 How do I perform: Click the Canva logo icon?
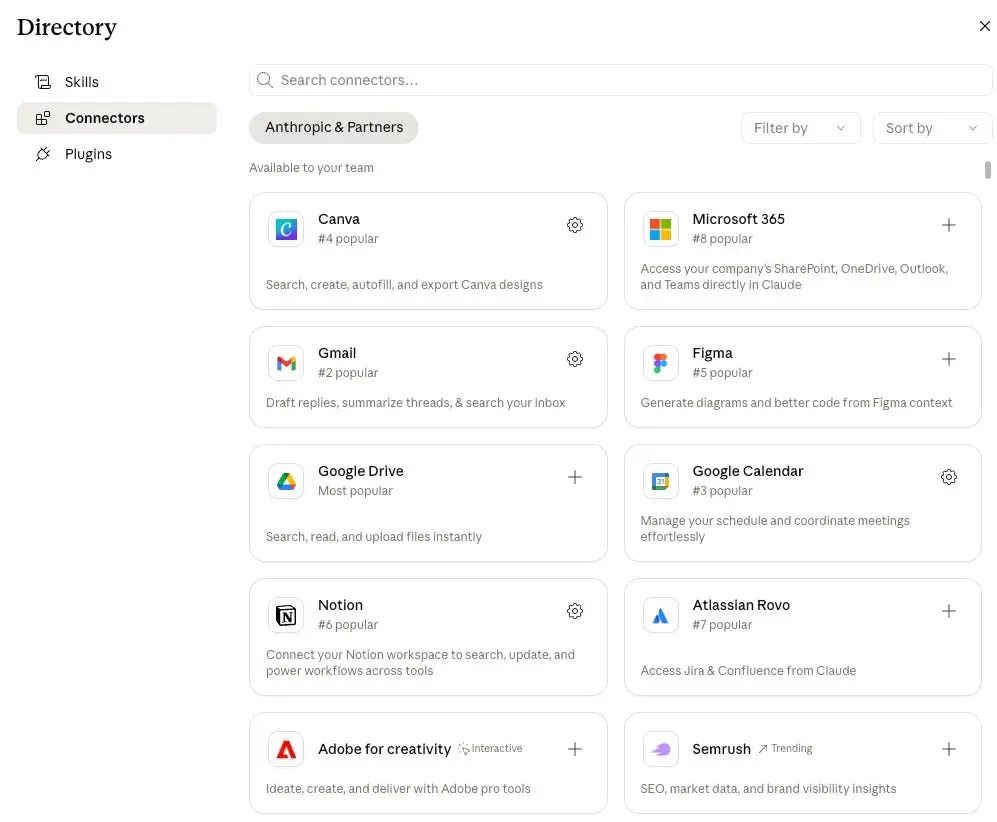286,229
